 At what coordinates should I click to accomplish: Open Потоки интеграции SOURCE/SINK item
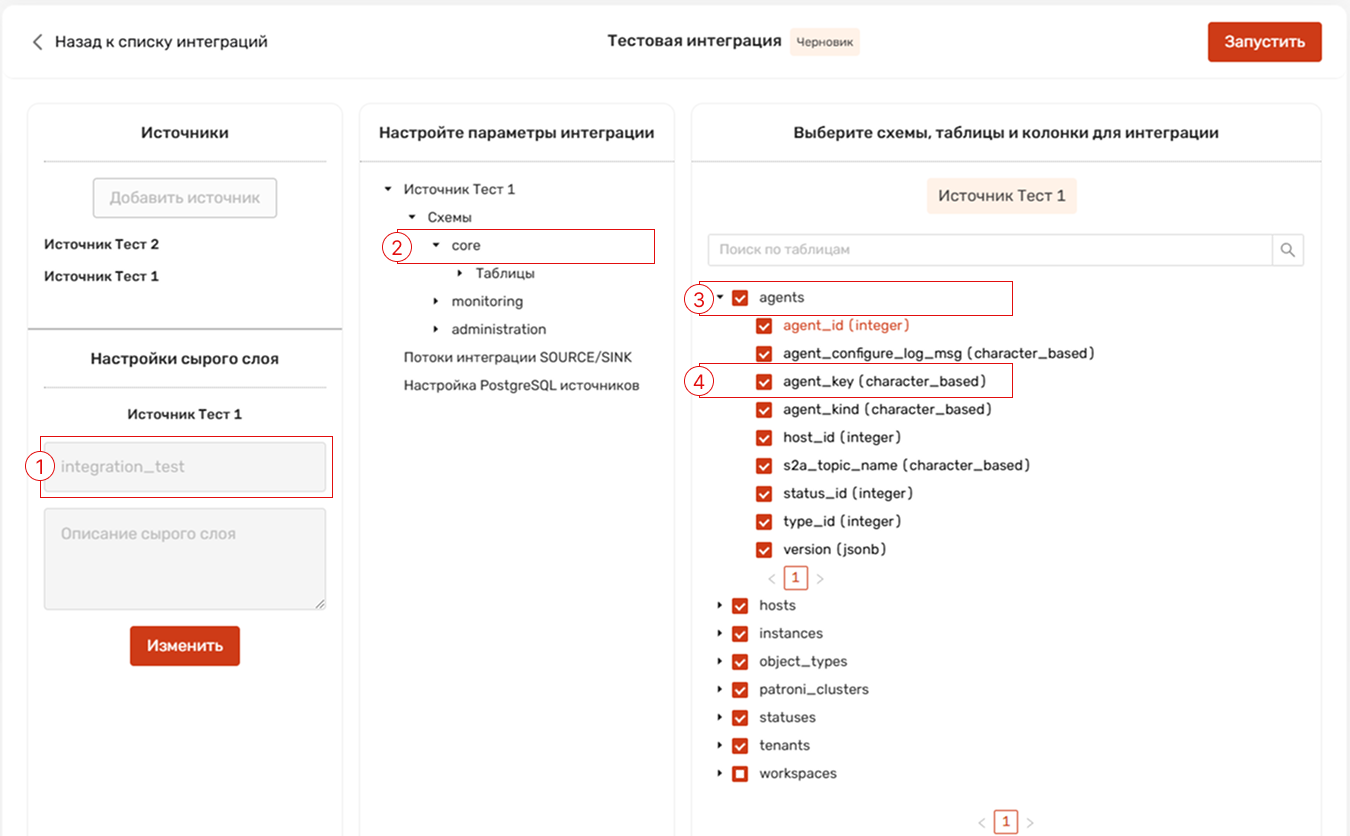517,357
